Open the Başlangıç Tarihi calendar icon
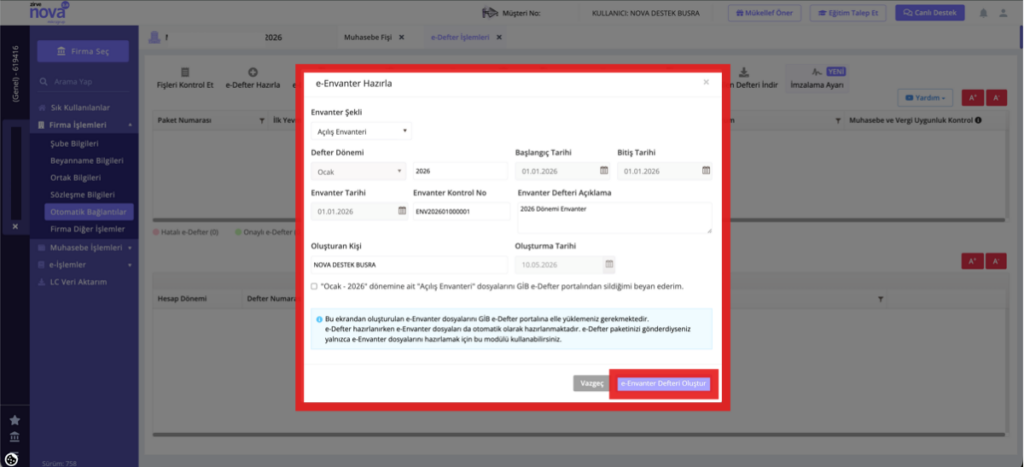This screenshot has width=1024, height=467. (604, 170)
